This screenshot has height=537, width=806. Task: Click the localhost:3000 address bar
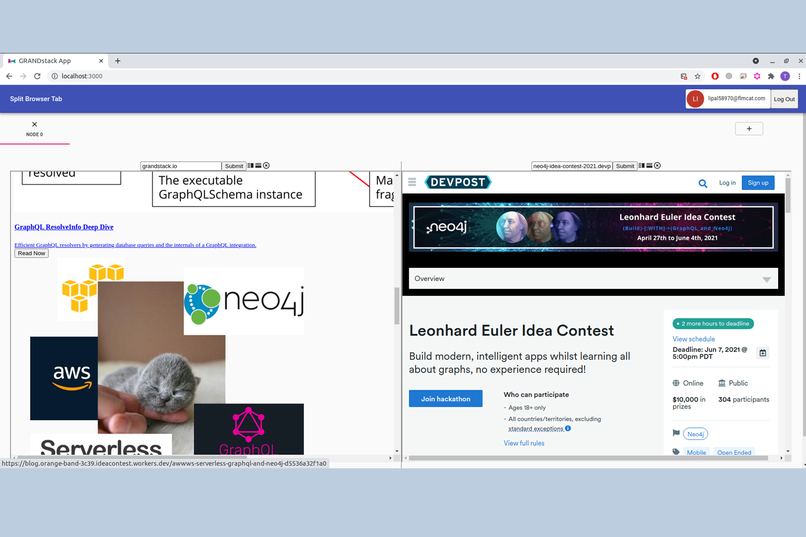pos(360,76)
